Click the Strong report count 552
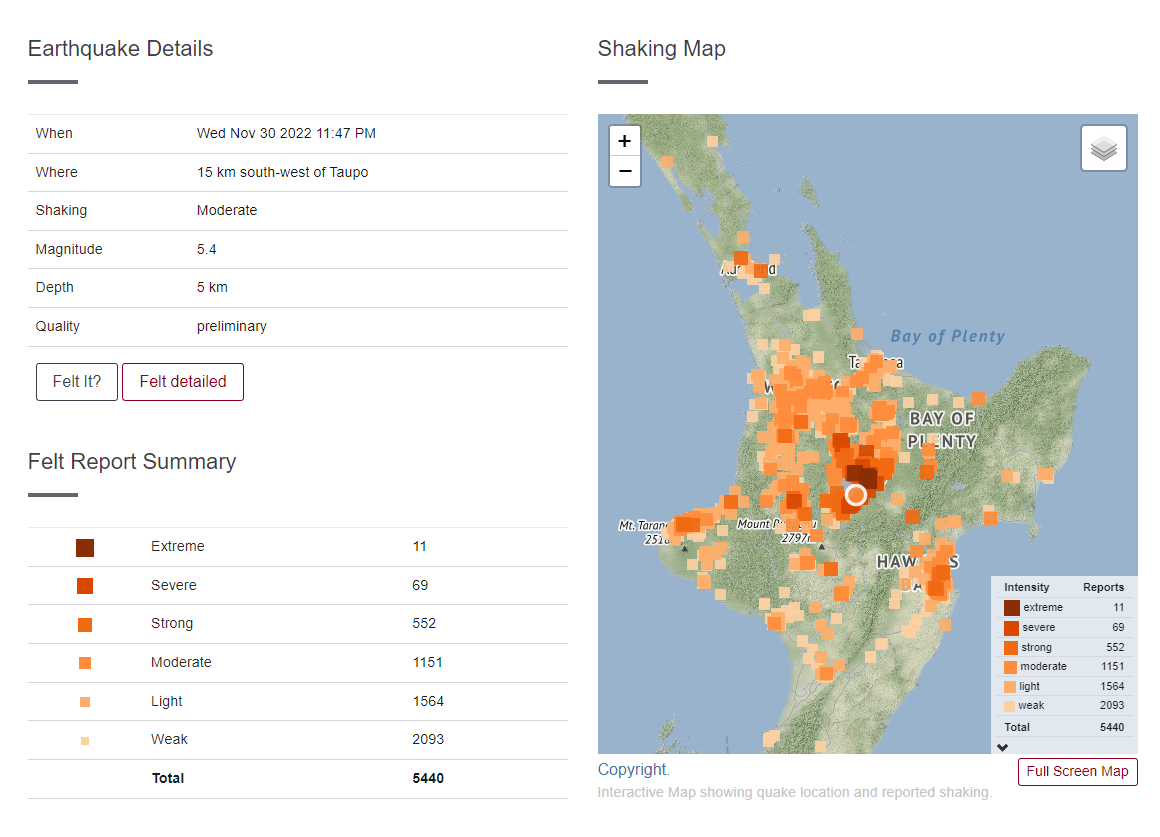The width and height of the screenshot is (1160, 837). tap(424, 623)
